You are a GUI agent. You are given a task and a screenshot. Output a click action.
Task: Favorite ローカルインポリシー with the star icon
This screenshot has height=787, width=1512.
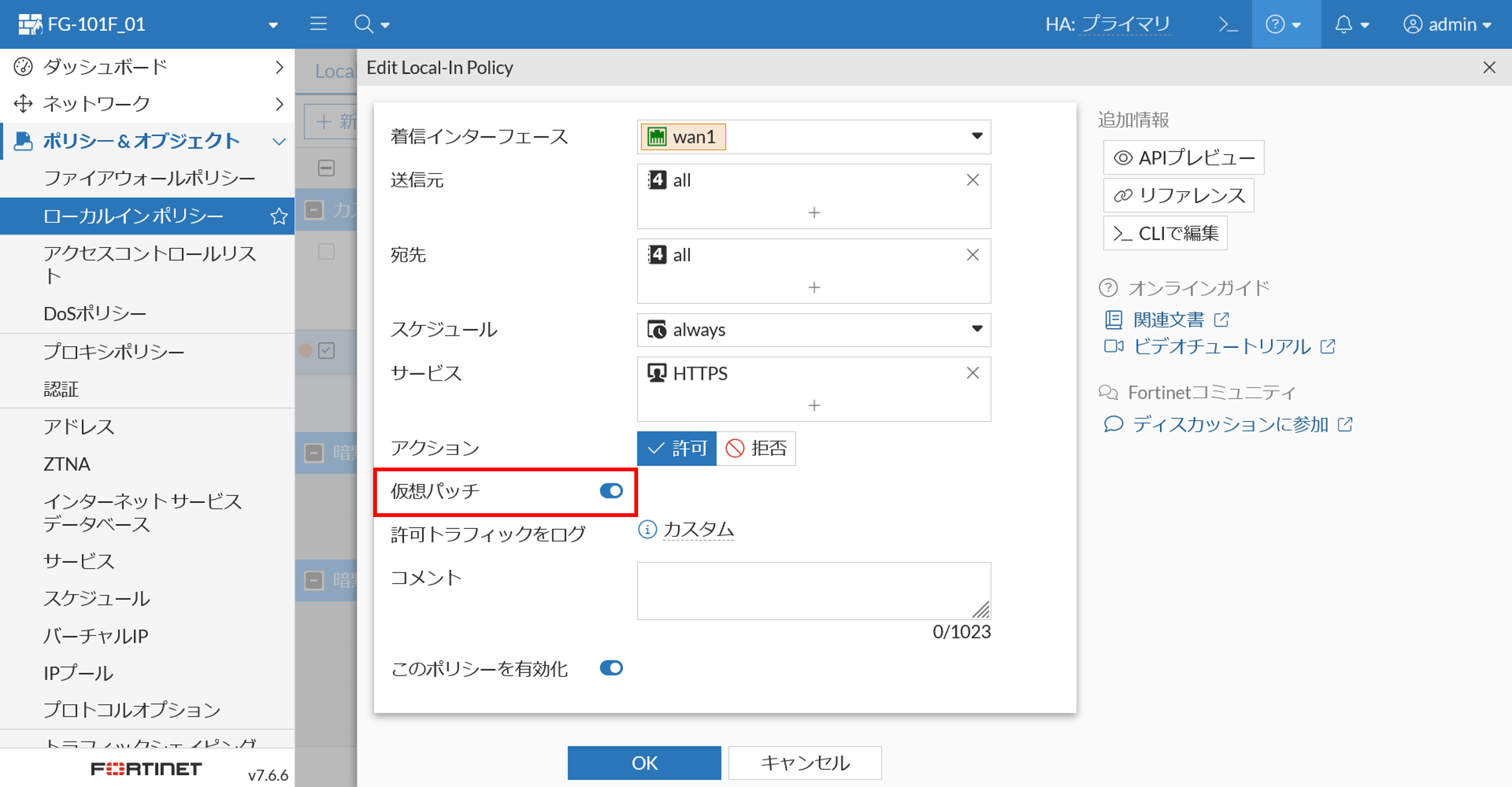click(x=279, y=216)
